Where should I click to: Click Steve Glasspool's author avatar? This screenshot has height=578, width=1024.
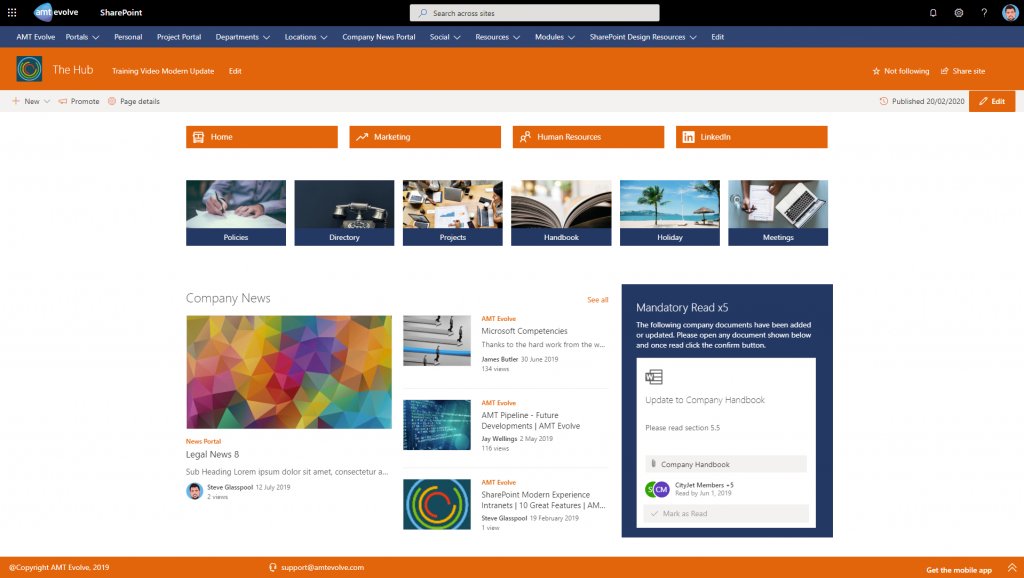[x=195, y=491]
